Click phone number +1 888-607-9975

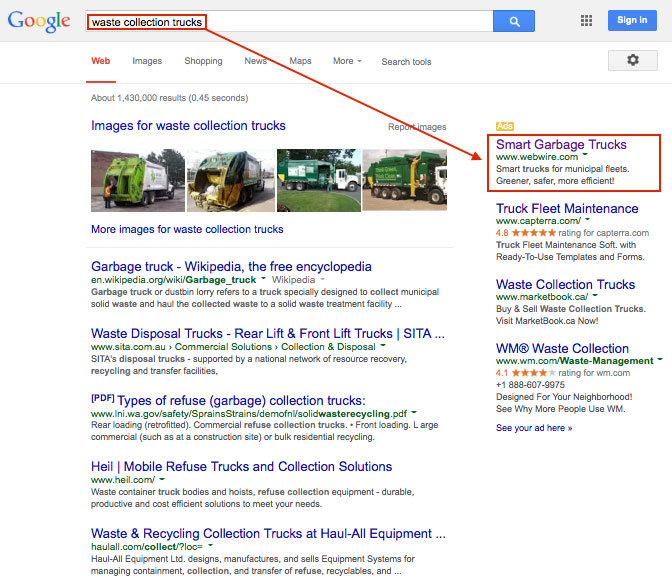point(530,385)
